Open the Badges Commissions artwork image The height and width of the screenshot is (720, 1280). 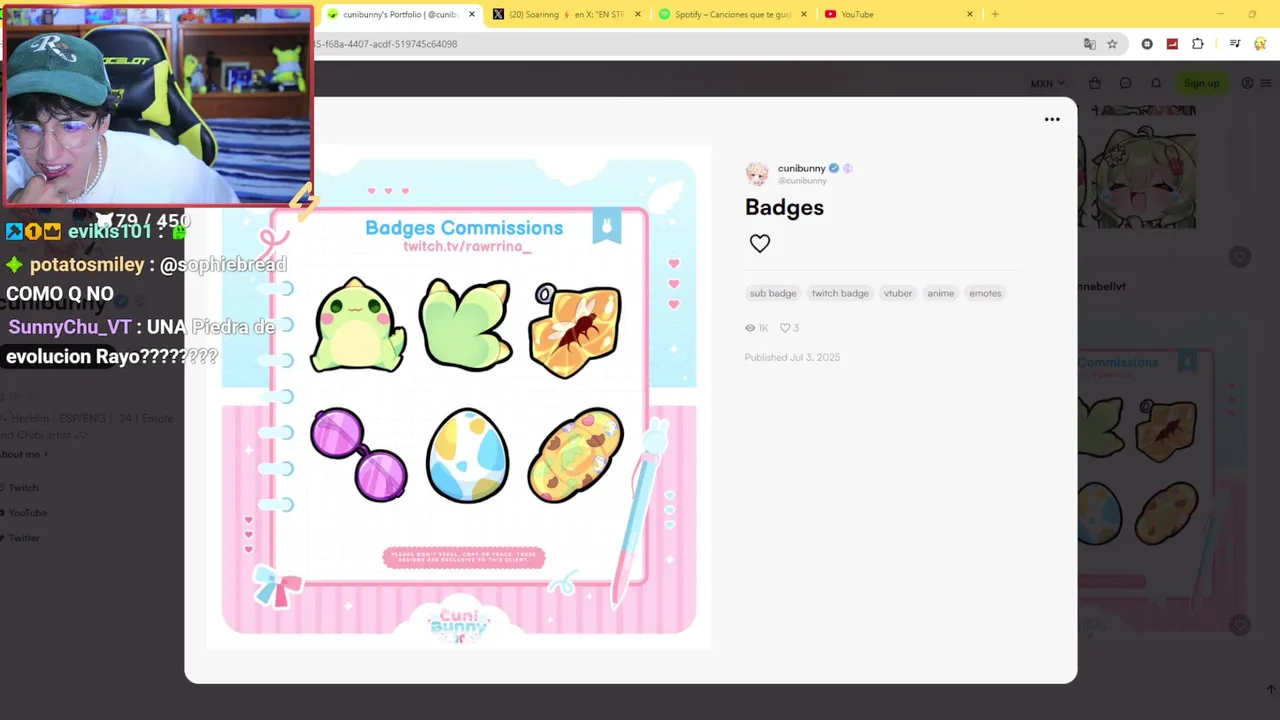pos(459,396)
